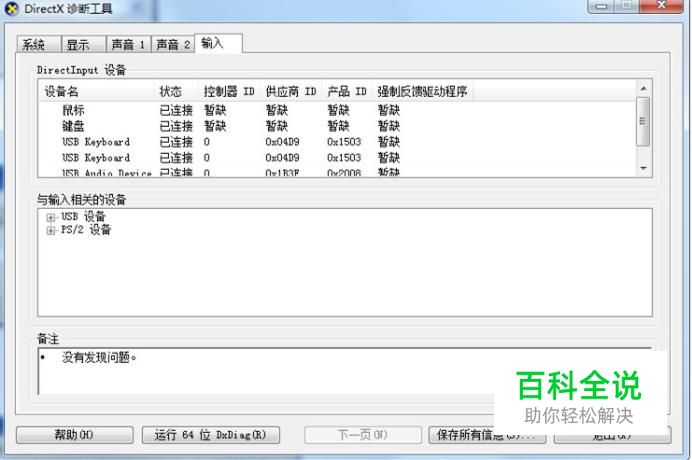The image size is (692, 460).
Task: Close the DirectX 诊断工具 window
Action: pos(661,6)
